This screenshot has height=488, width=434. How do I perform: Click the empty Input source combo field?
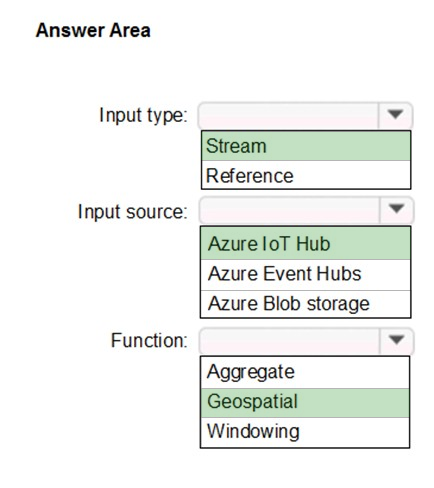pyautogui.click(x=289, y=210)
